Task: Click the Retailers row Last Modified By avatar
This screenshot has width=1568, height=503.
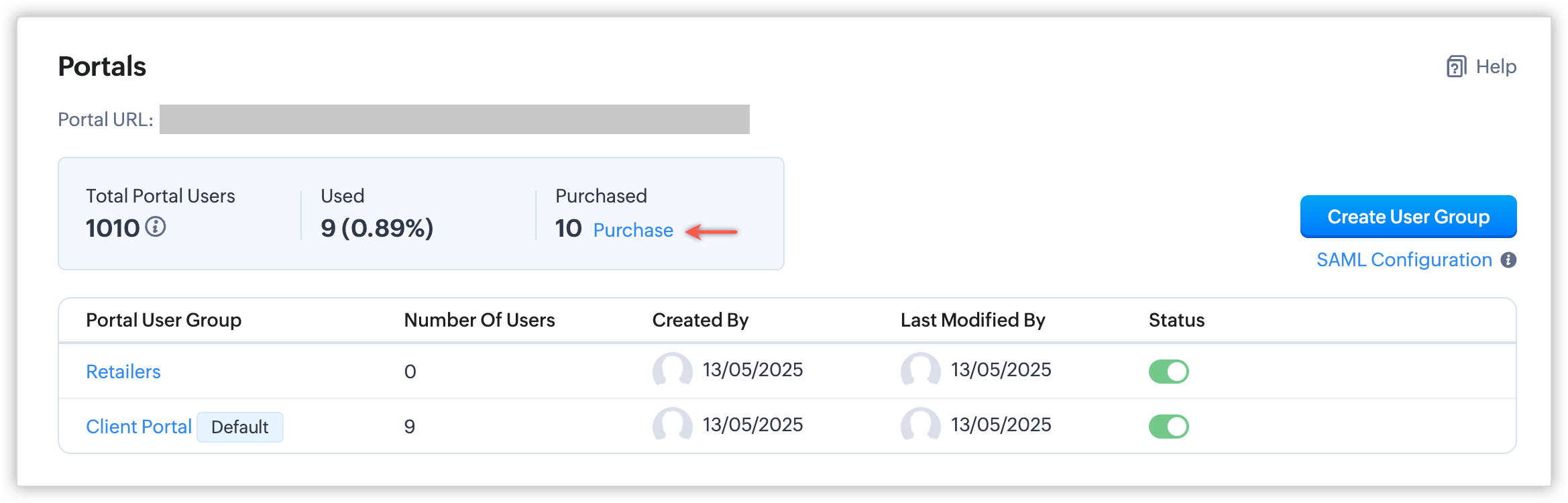Action: click(920, 370)
